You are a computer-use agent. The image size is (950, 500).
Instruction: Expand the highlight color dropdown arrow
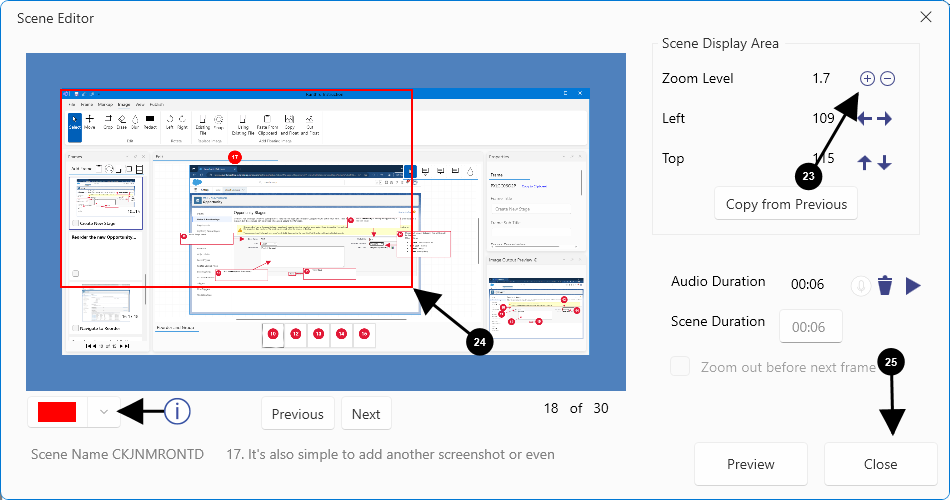coord(103,411)
